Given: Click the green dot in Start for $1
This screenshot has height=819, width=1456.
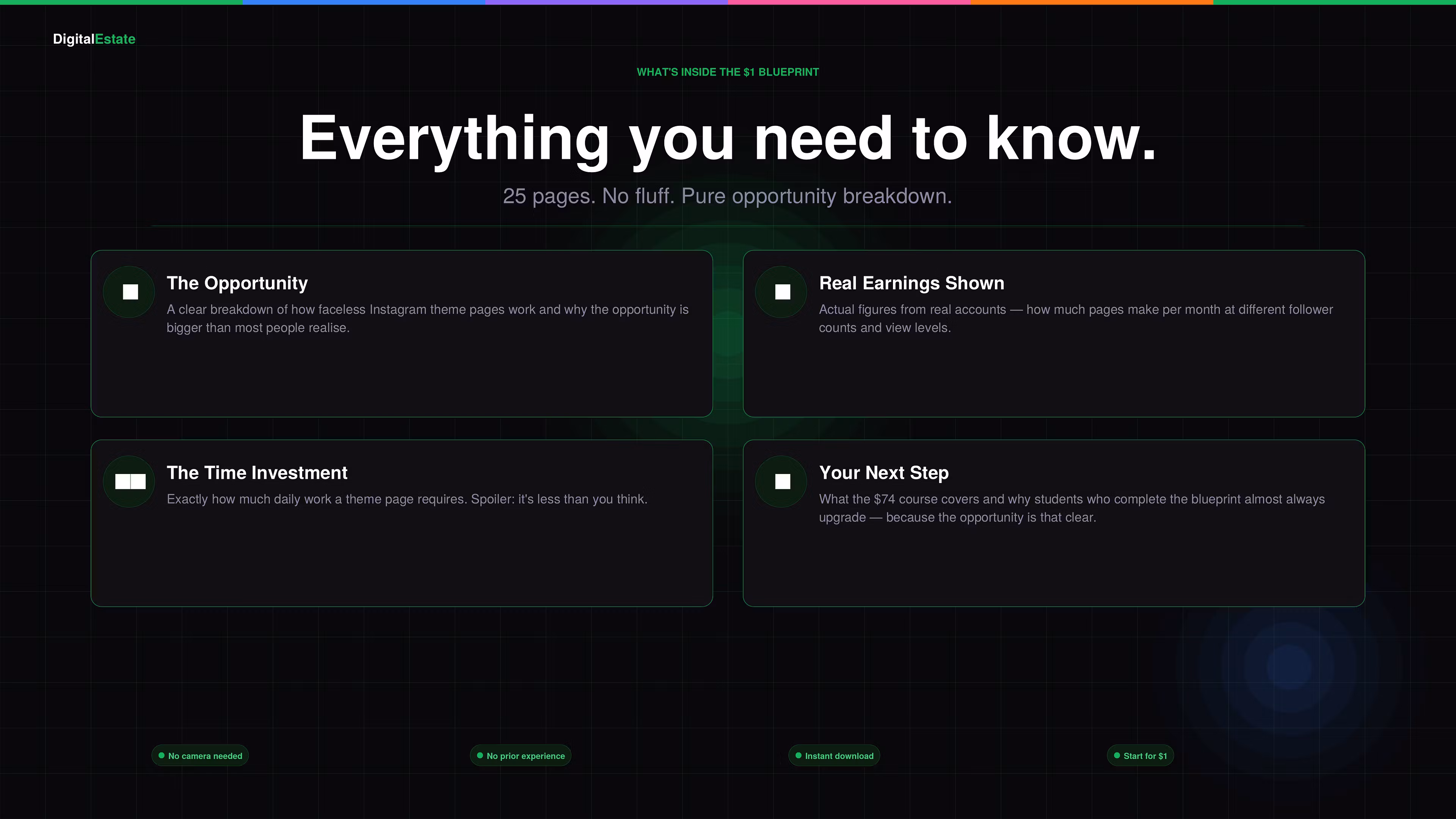Looking at the screenshot, I should (x=1117, y=756).
